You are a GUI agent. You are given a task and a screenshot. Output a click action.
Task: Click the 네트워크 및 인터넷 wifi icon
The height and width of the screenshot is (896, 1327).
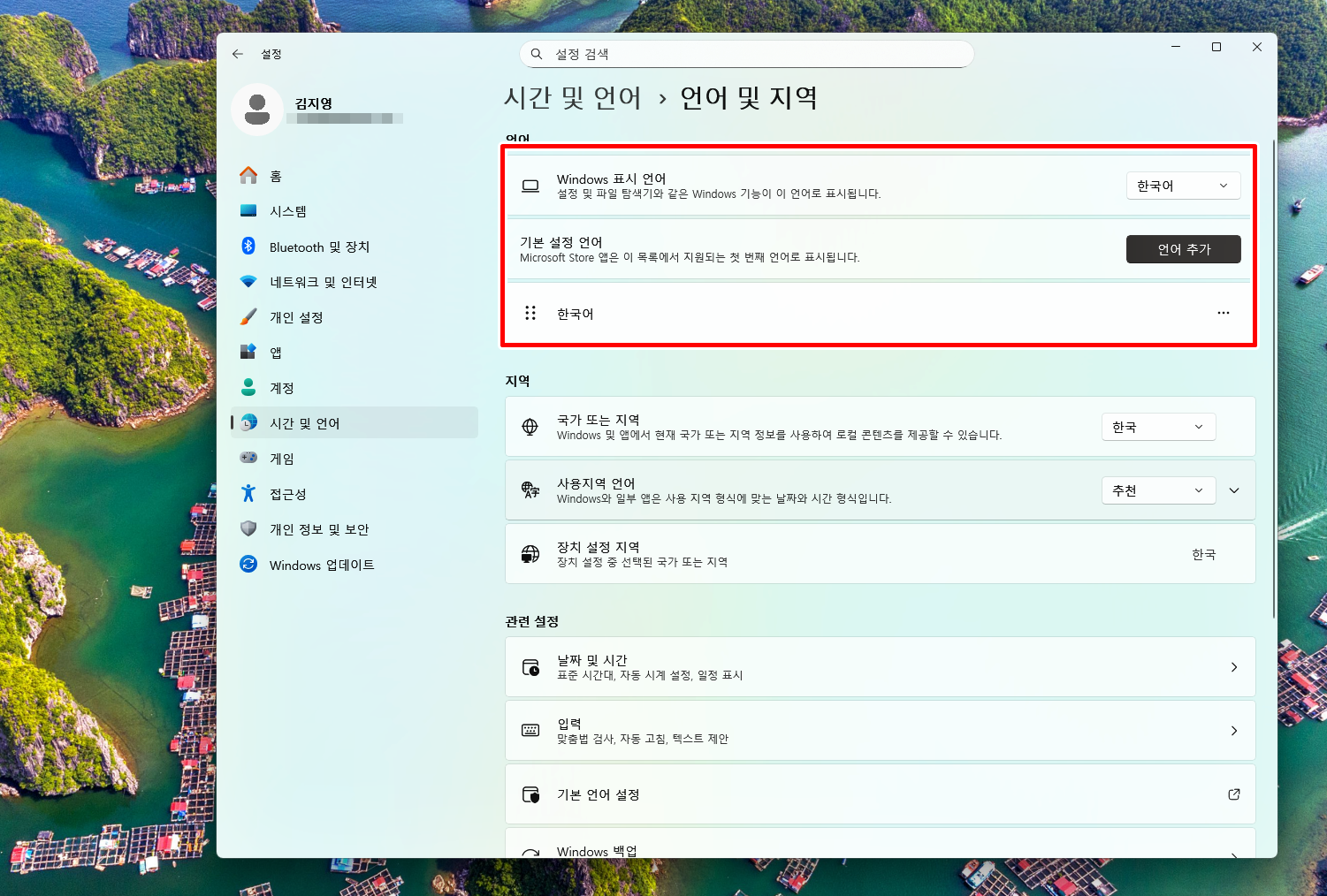248,282
